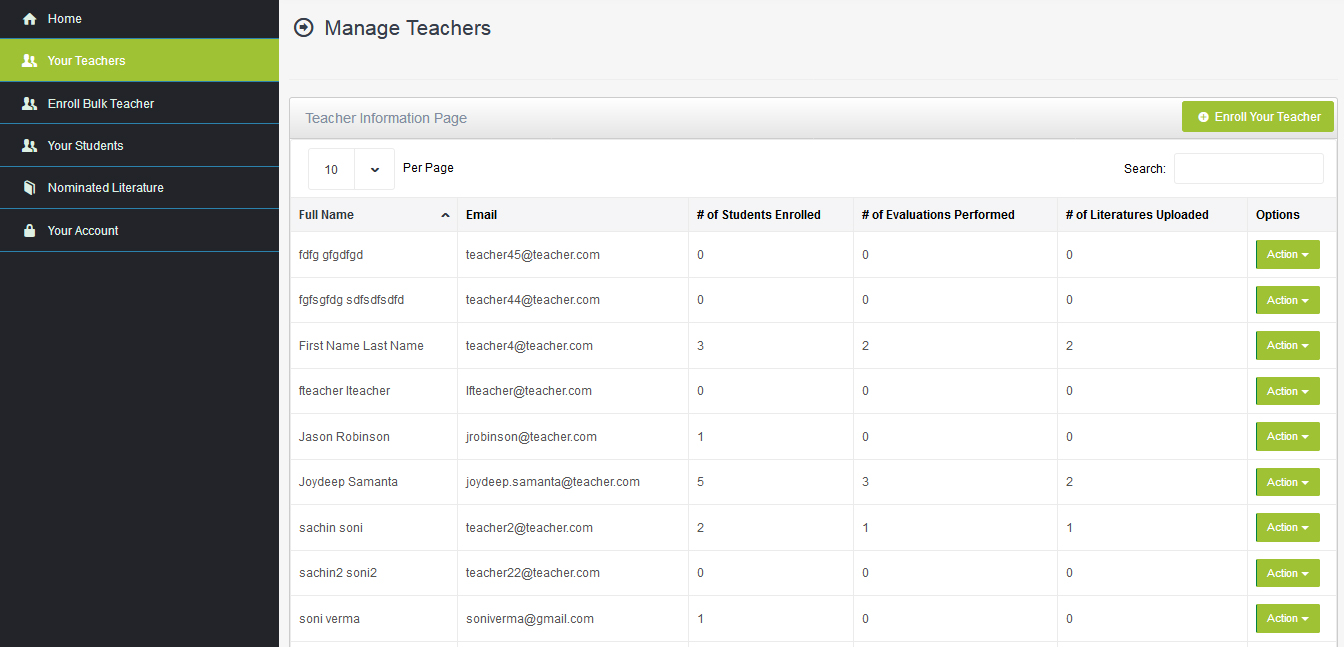Open the Home menu item
1344x647 pixels.
click(x=139, y=19)
